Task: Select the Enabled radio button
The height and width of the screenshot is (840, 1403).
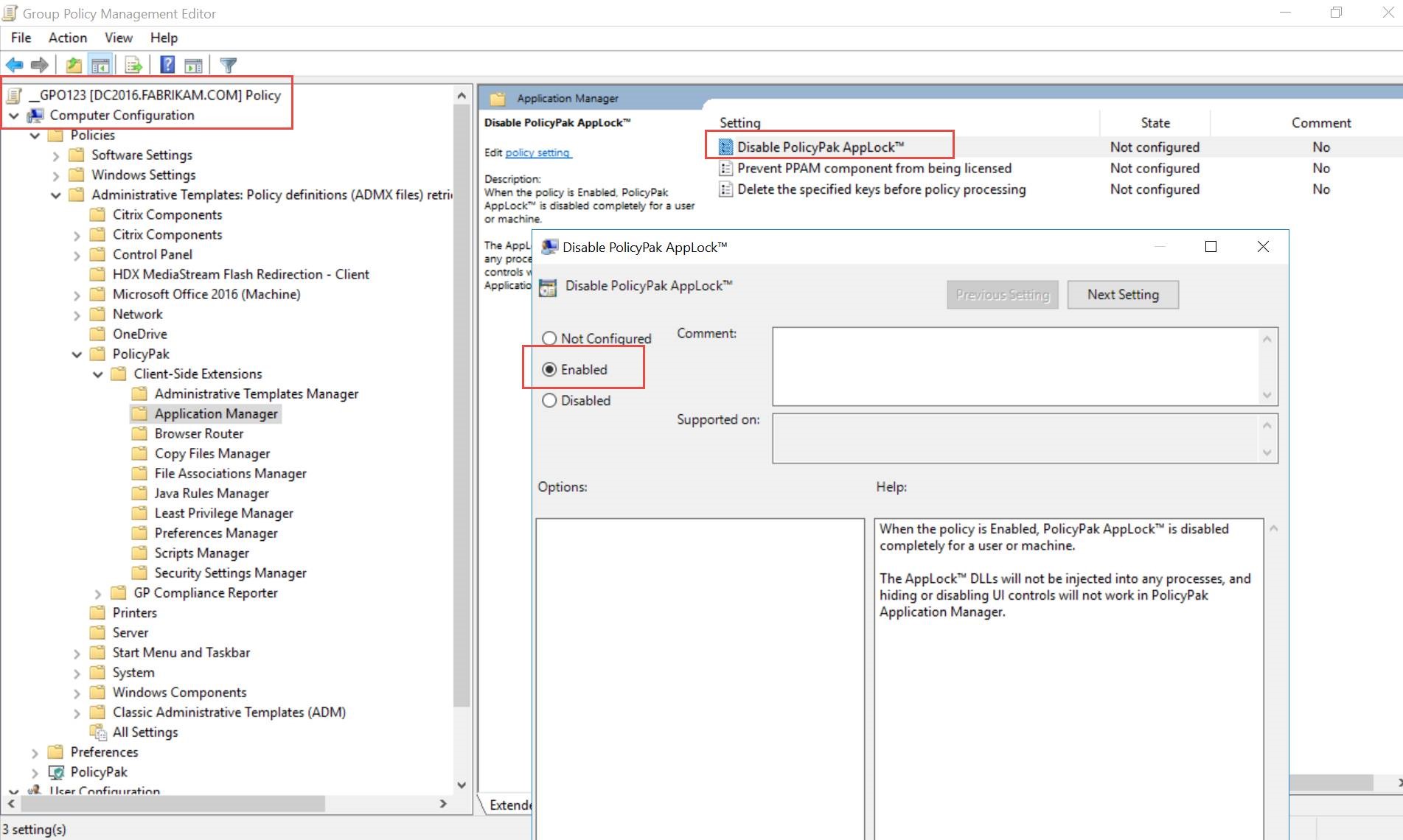Action: 549,370
